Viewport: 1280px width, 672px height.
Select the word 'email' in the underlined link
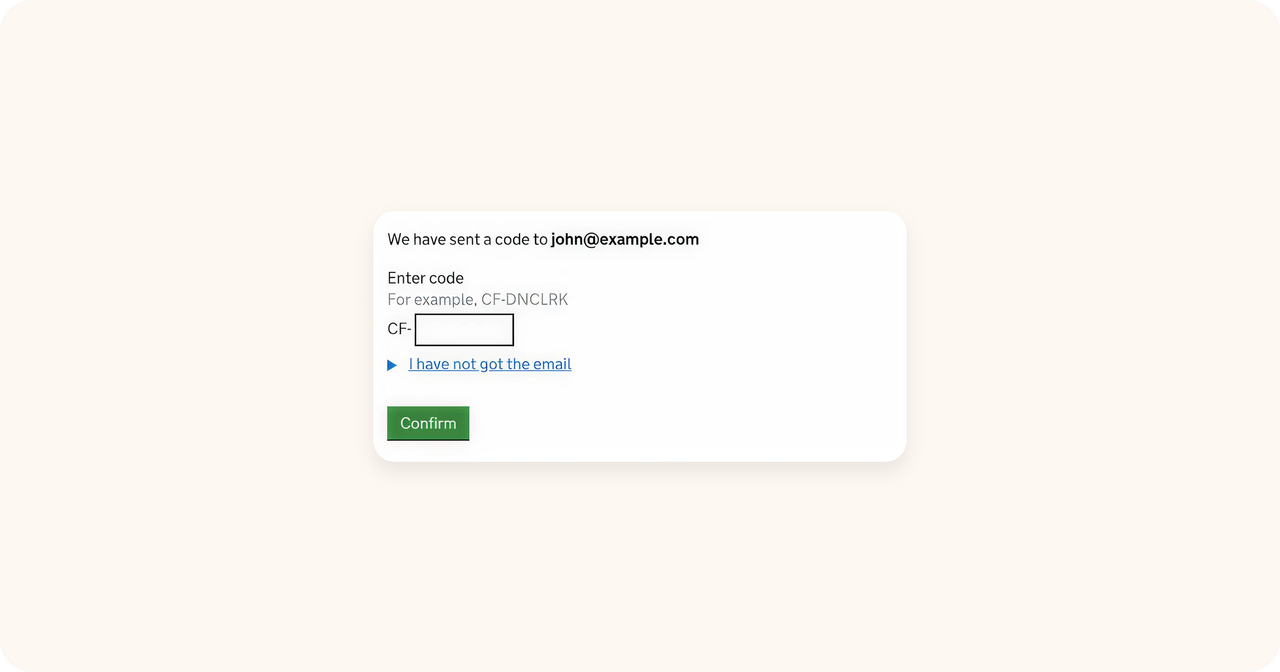point(552,364)
